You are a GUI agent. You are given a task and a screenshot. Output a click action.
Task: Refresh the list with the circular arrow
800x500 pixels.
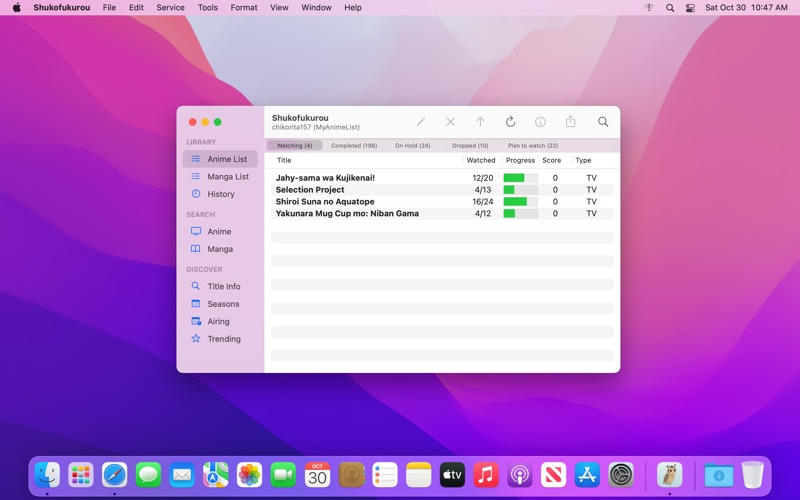pos(510,122)
